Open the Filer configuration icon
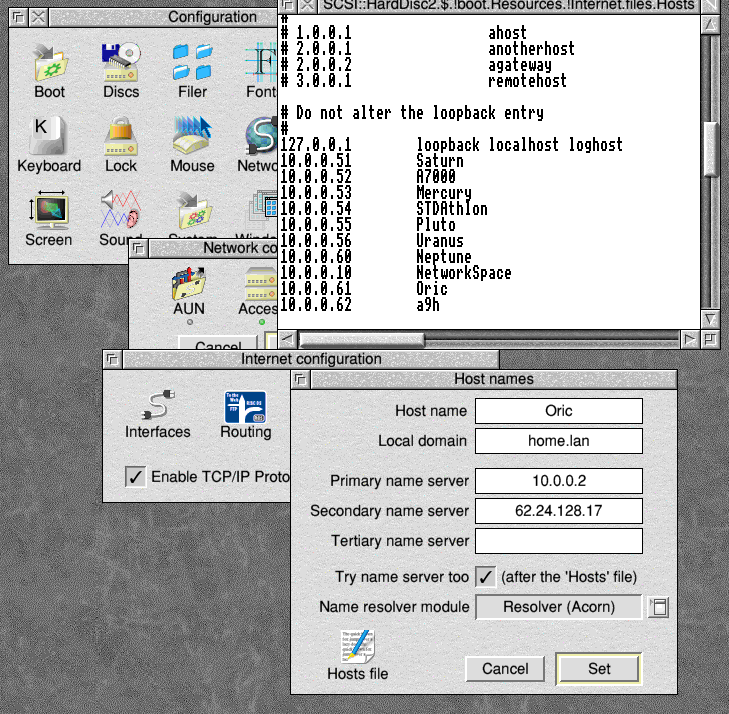The height and width of the screenshot is (714, 729). click(193, 64)
